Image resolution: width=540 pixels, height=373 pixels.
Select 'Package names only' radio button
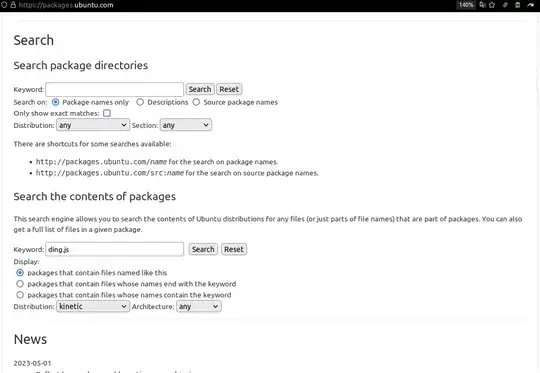55,102
